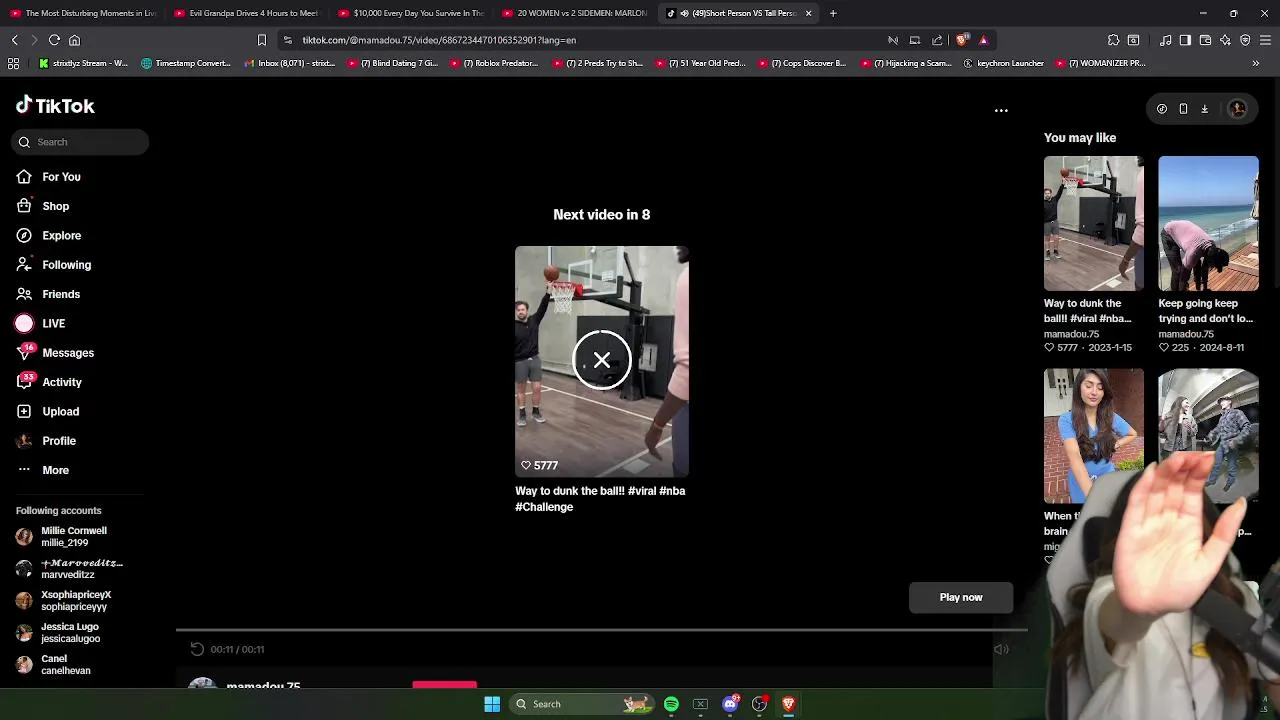
Task: Open Brave Rewards triangle icon
Action: coord(984,40)
